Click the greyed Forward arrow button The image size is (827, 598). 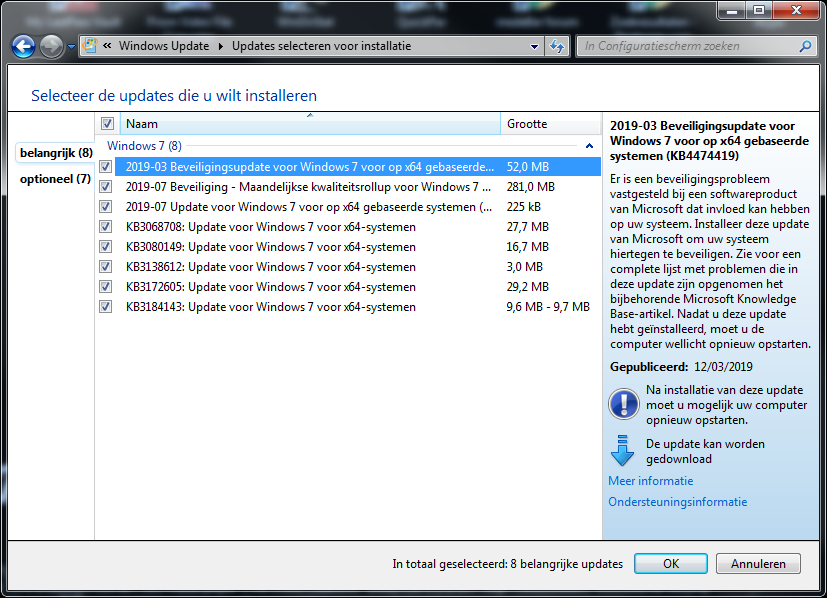[x=52, y=46]
